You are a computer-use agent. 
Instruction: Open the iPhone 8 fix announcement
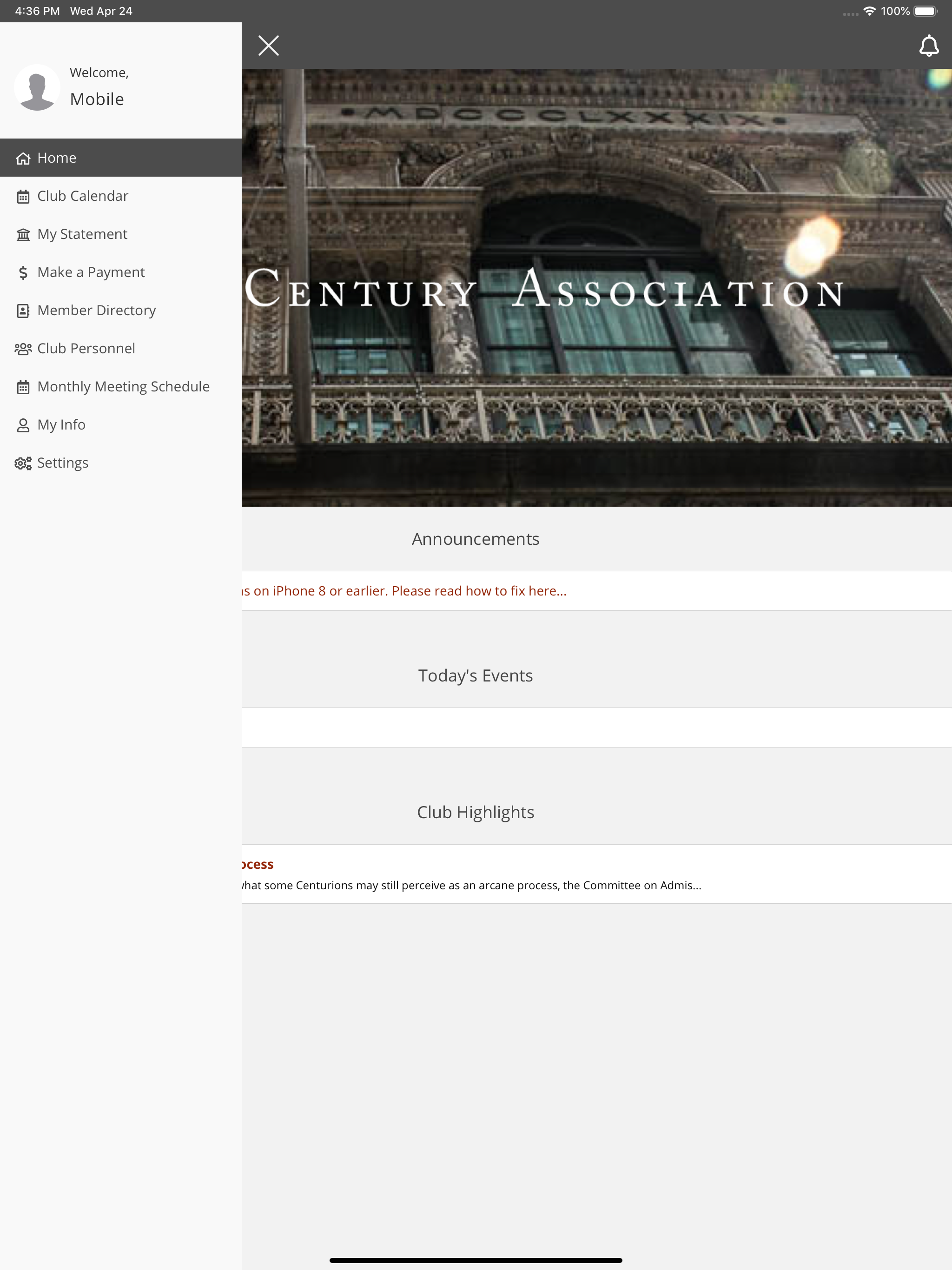point(404,591)
